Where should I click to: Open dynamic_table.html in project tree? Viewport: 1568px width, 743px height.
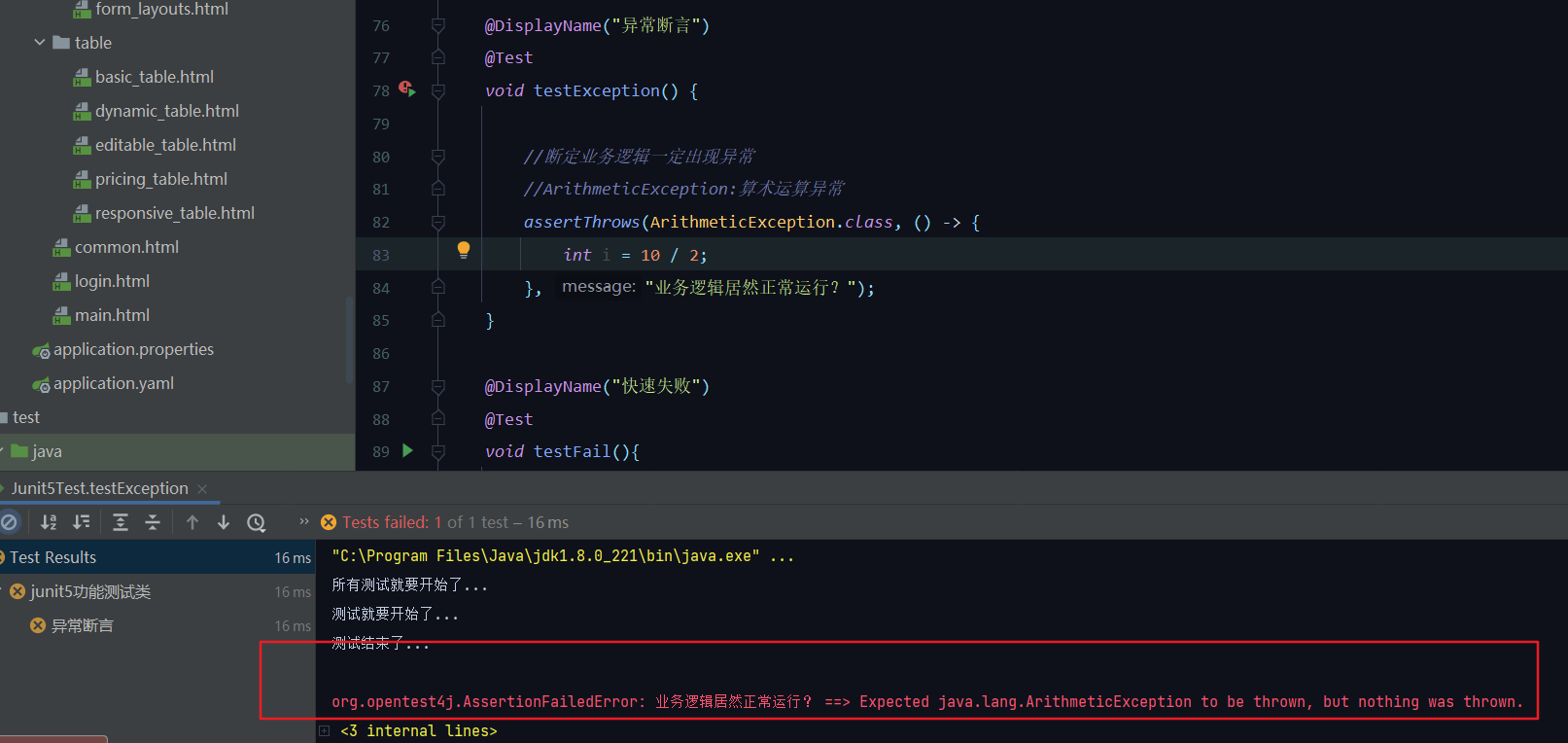167,111
